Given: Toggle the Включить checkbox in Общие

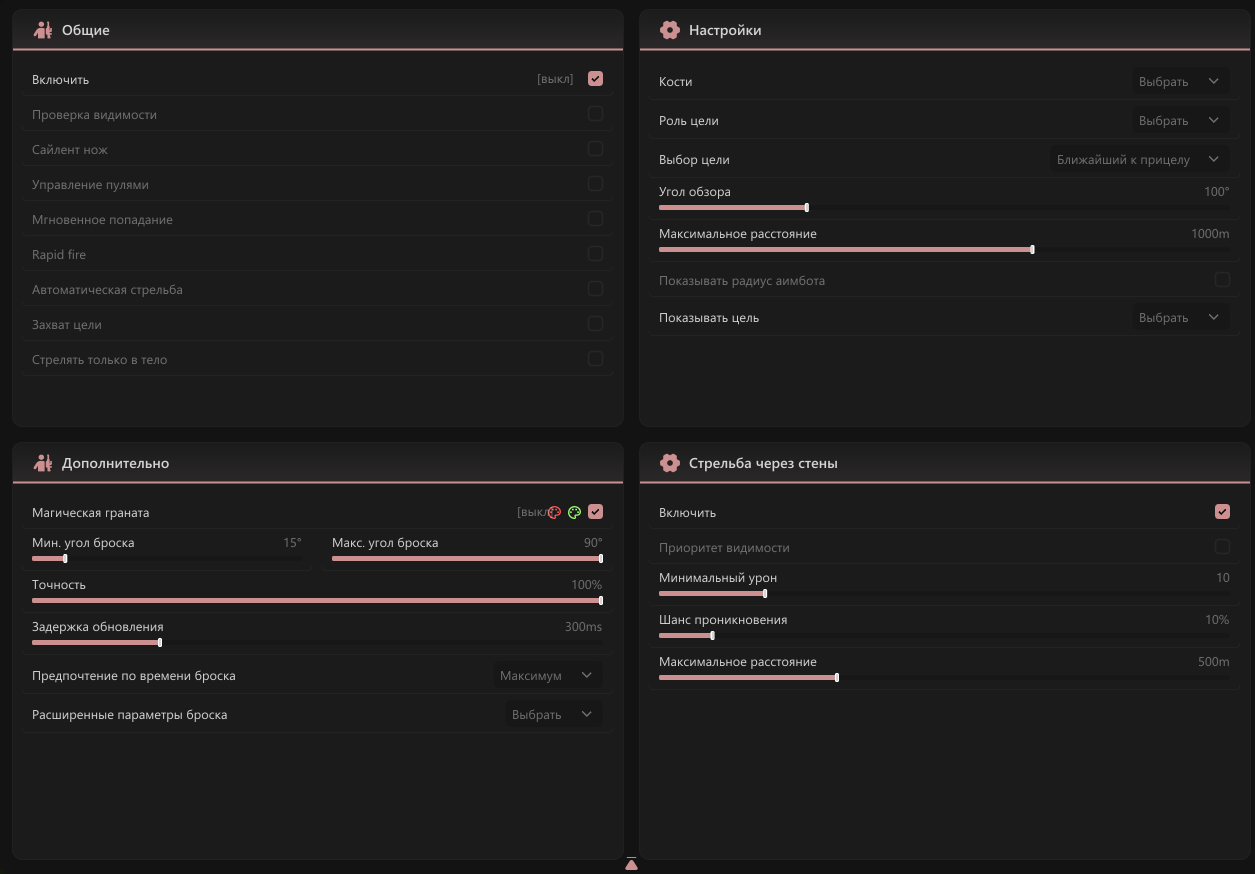Looking at the screenshot, I should pos(595,79).
